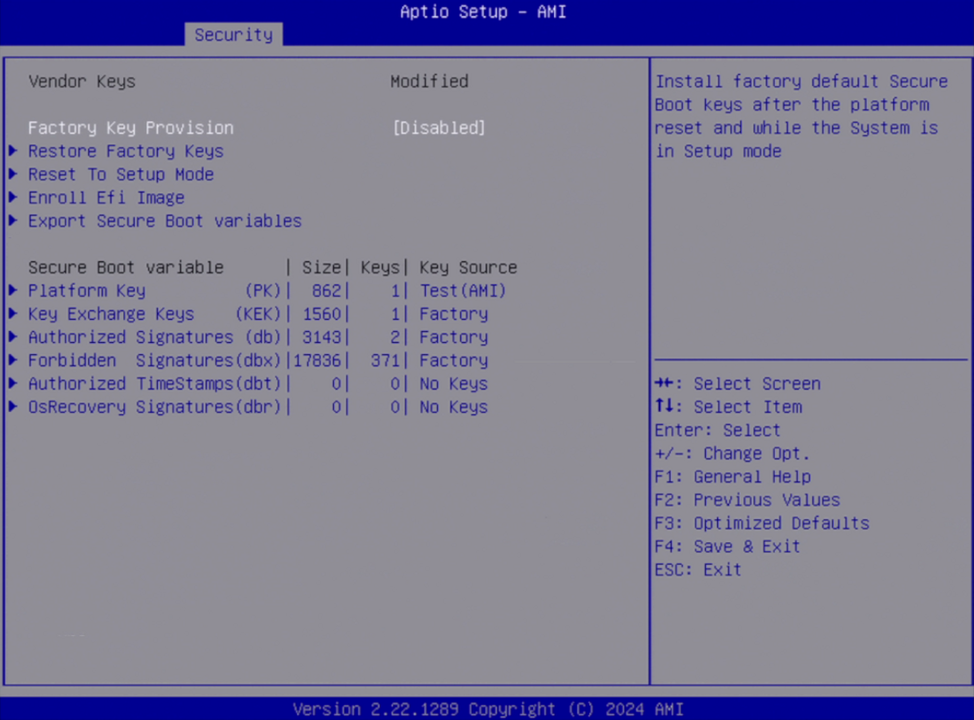Open the Authorized Signatures (db) arrow
The height and width of the screenshot is (720, 974).
(x=12, y=337)
